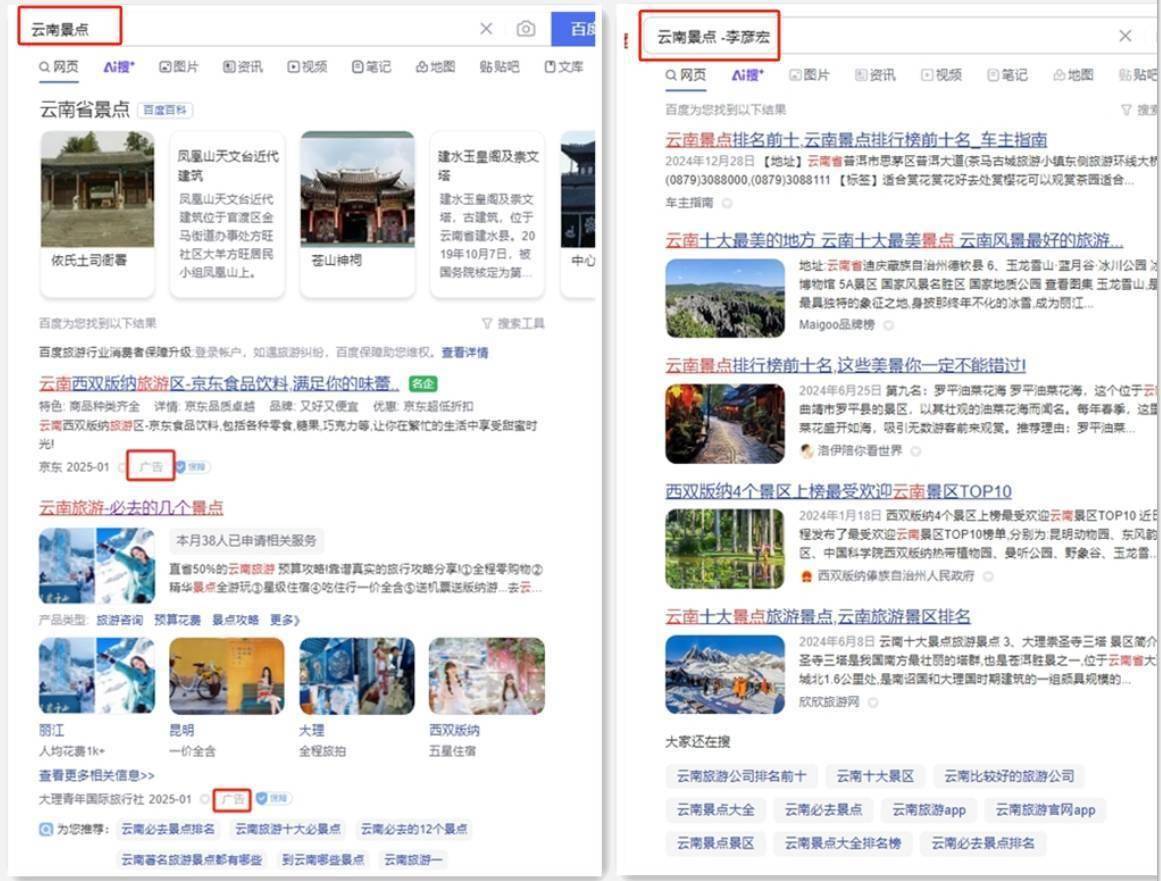Select 网页 tab in right window

(686, 75)
